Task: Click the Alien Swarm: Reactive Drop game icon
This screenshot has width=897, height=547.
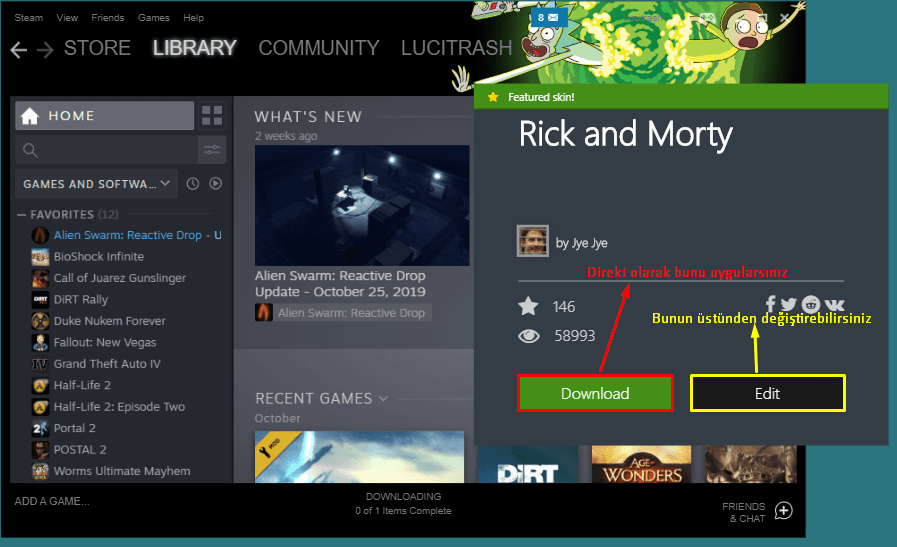Action: click(39, 235)
